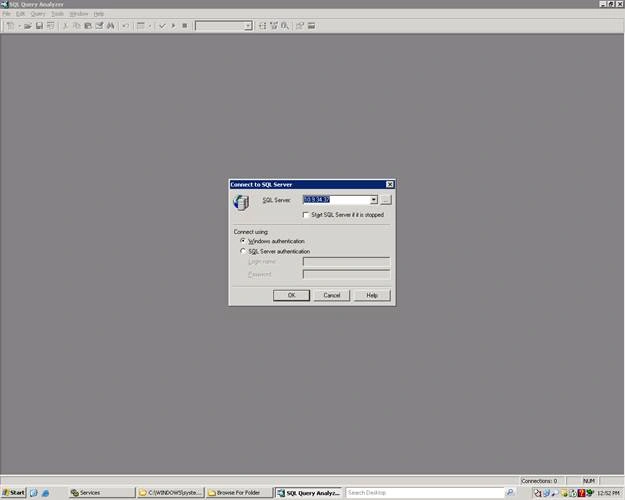Click the Object Browser toolbar icon

[274, 26]
